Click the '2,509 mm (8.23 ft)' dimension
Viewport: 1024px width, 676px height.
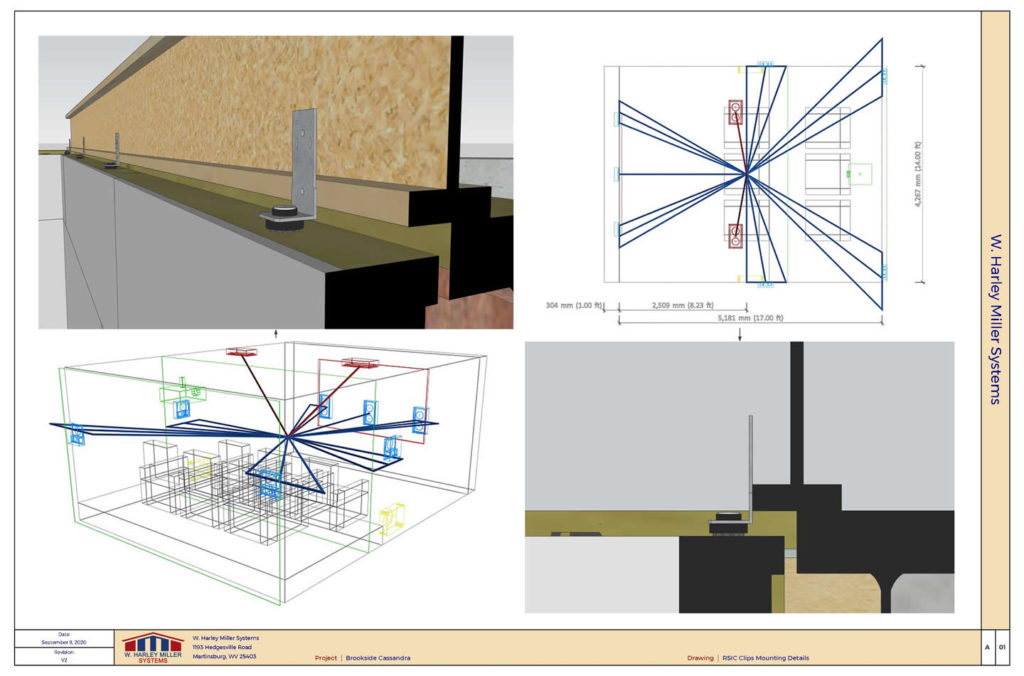pyautogui.click(x=682, y=305)
